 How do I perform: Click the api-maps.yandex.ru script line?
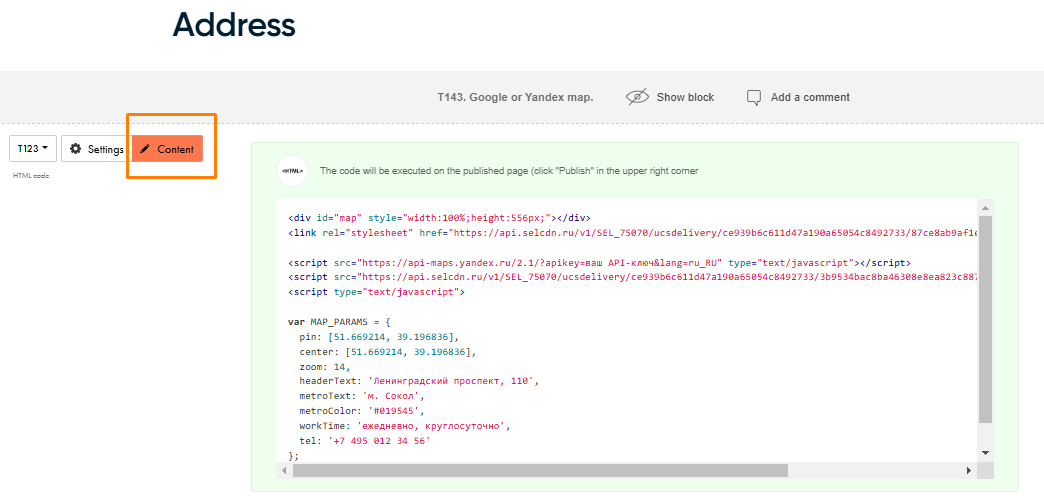pyautogui.click(x=599, y=262)
